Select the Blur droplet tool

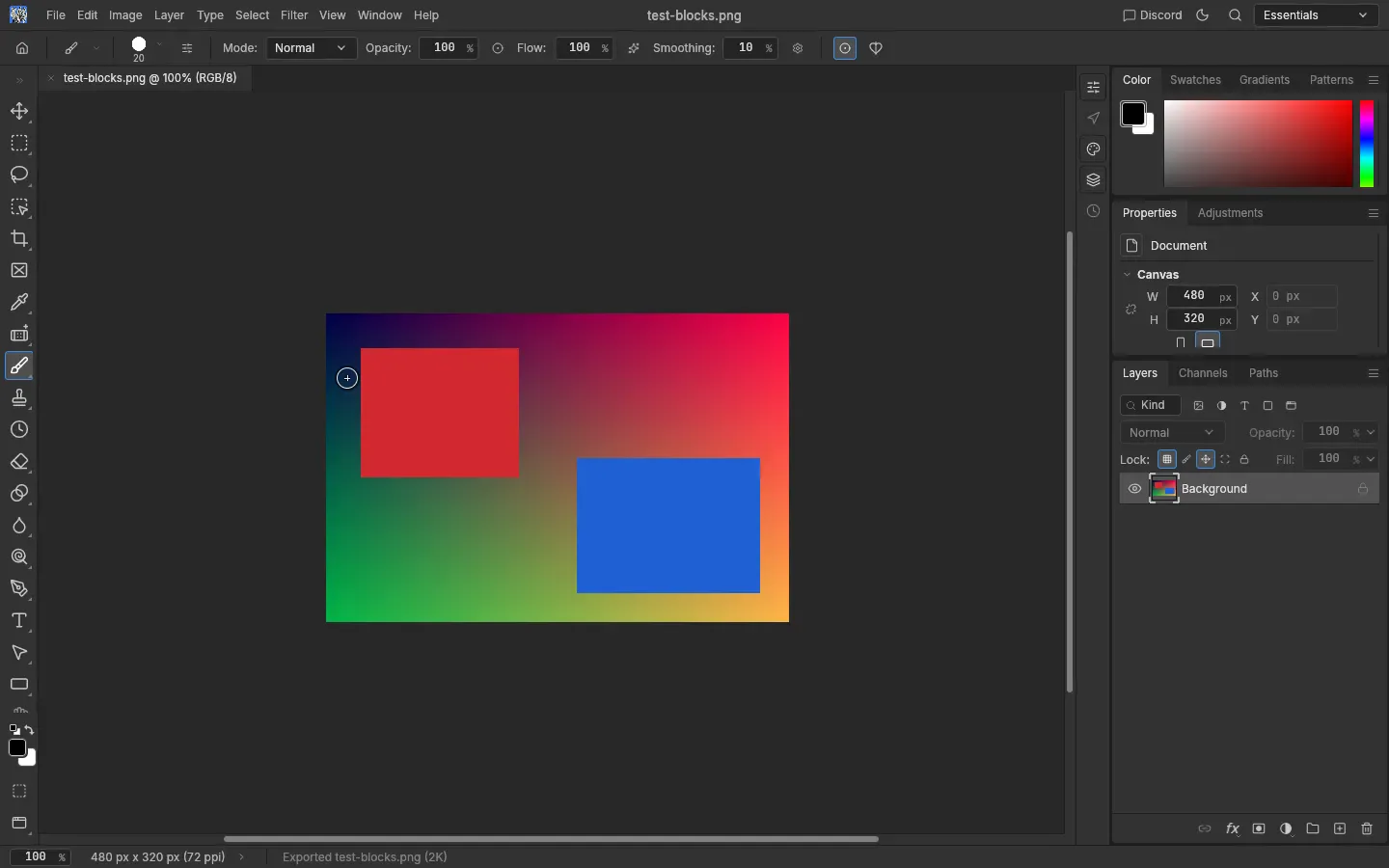click(x=19, y=525)
